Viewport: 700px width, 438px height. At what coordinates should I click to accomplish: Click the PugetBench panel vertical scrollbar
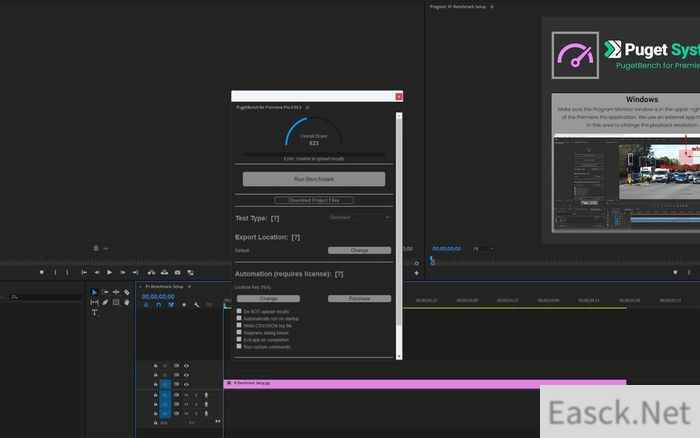pyautogui.click(x=399, y=221)
